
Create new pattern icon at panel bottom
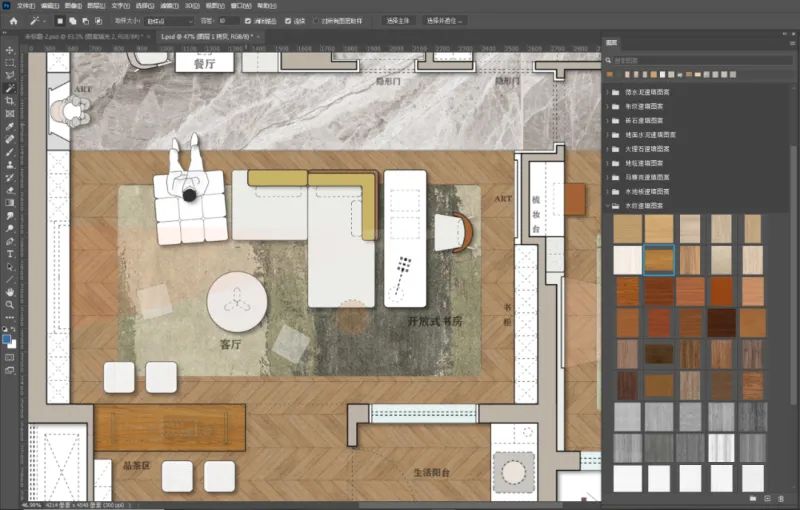point(767,498)
